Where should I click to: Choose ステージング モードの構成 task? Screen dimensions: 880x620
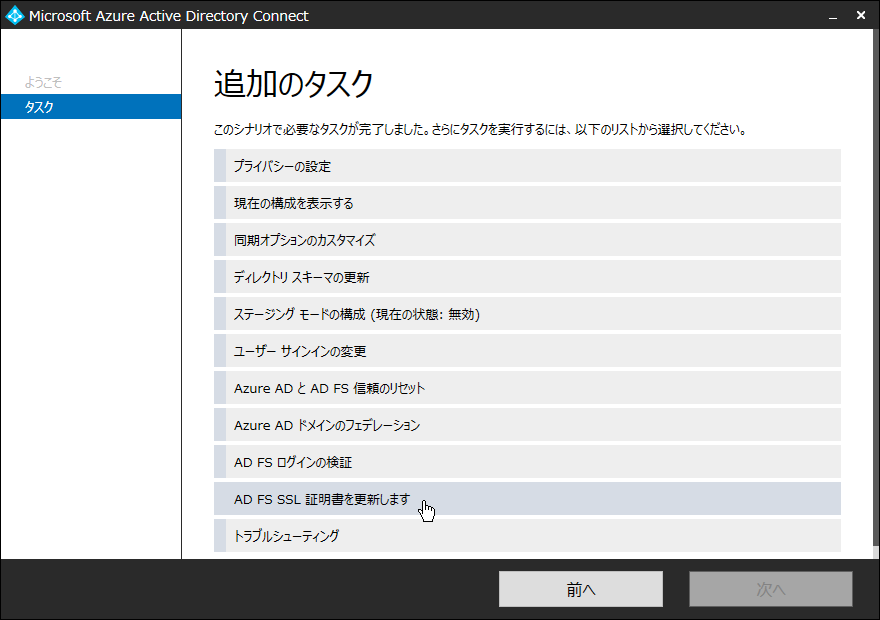coord(527,314)
